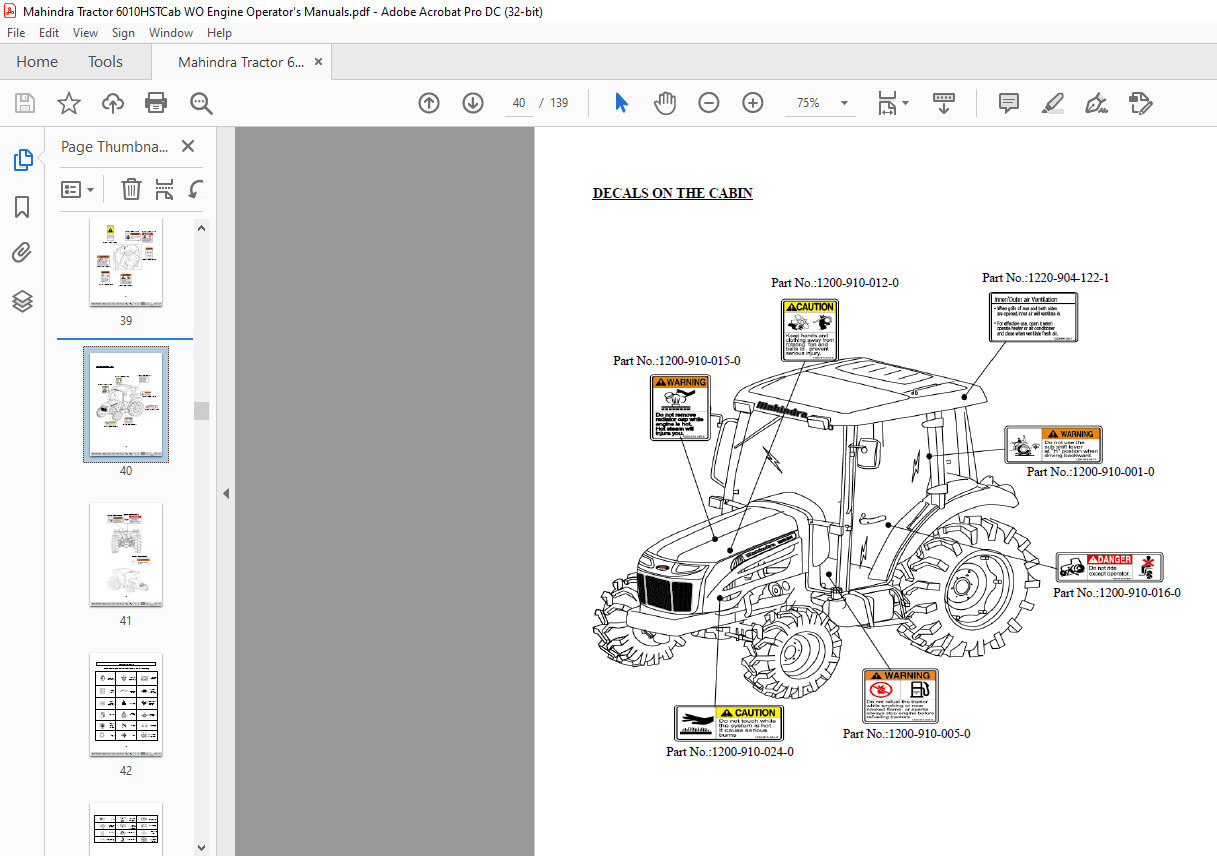Open the Sign menu
The width and height of the screenshot is (1217, 856).
pos(123,33)
